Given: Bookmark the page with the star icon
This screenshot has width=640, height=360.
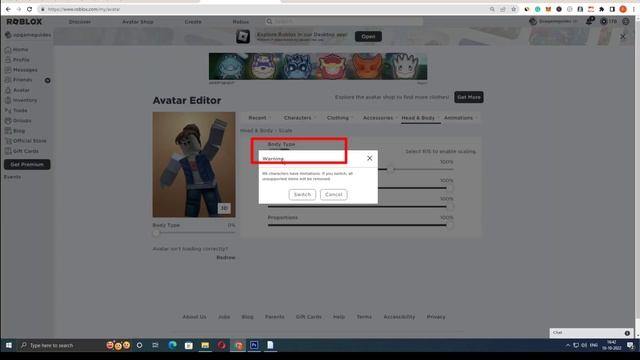Looking at the screenshot, I should tap(514, 9).
